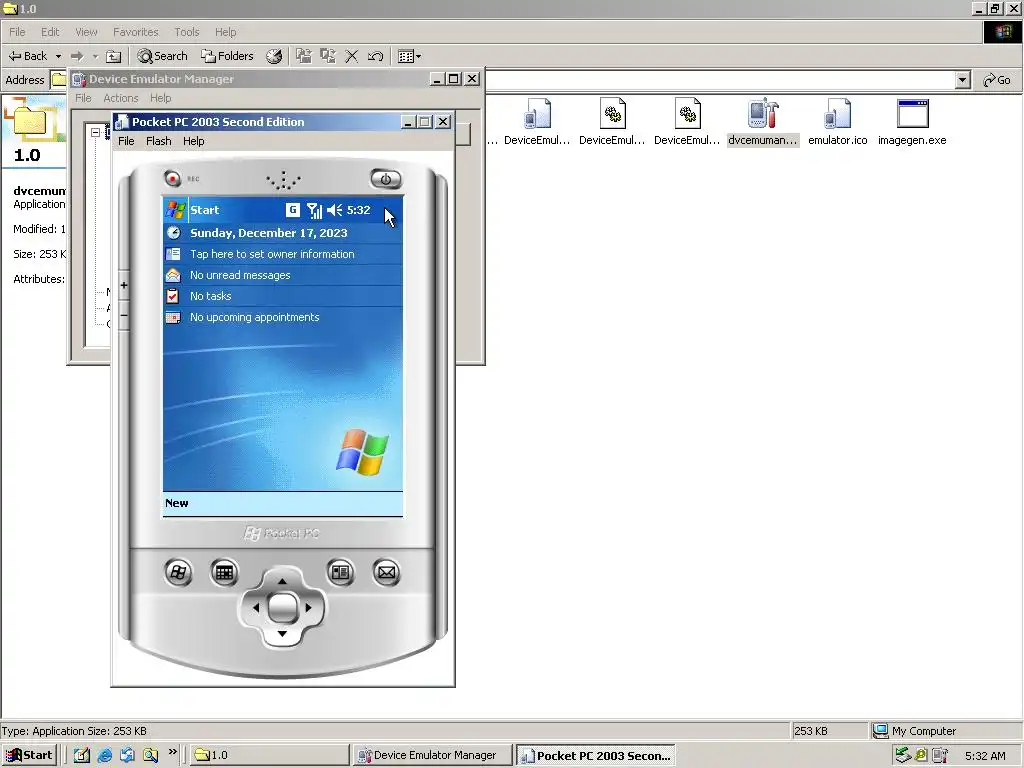This screenshot has width=1024, height=768.
Task: Click the Explorer Folders toolbar button
Action: [x=227, y=56]
